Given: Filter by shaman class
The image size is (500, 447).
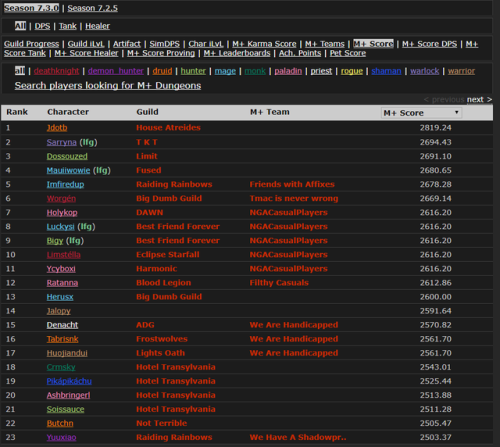Looking at the screenshot, I should pos(386,71).
